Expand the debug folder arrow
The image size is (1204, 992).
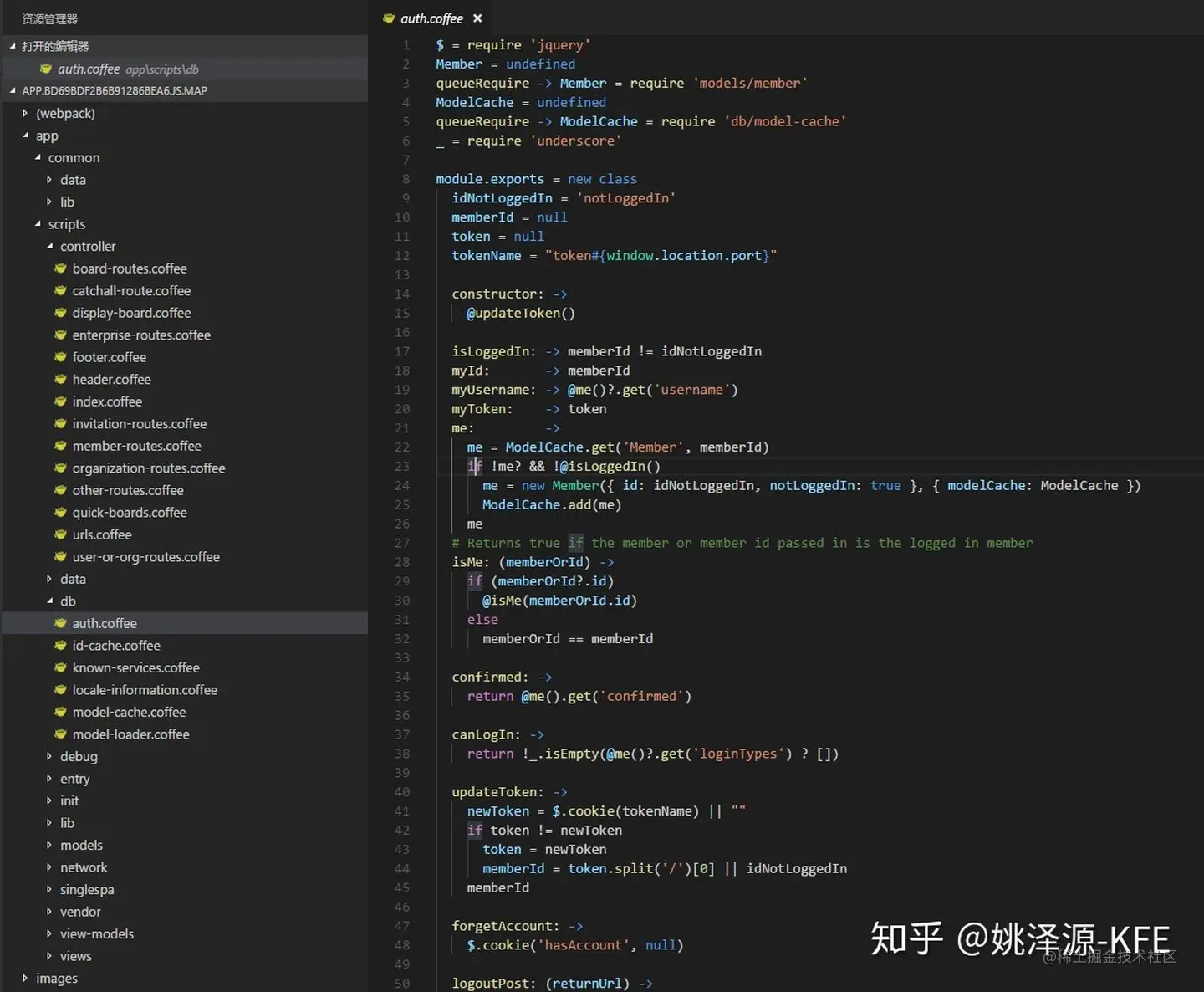pyautogui.click(x=49, y=756)
